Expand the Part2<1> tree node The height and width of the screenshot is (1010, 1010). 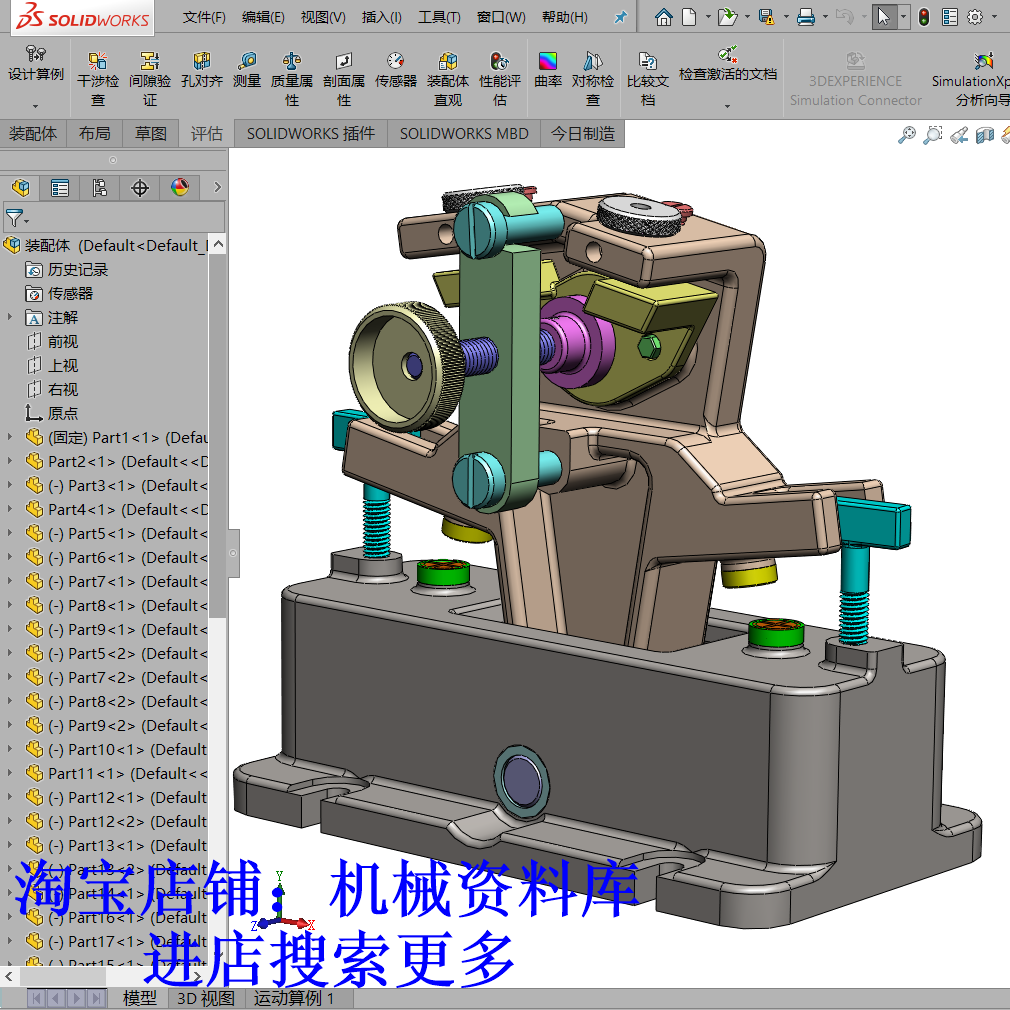[x=8, y=461]
